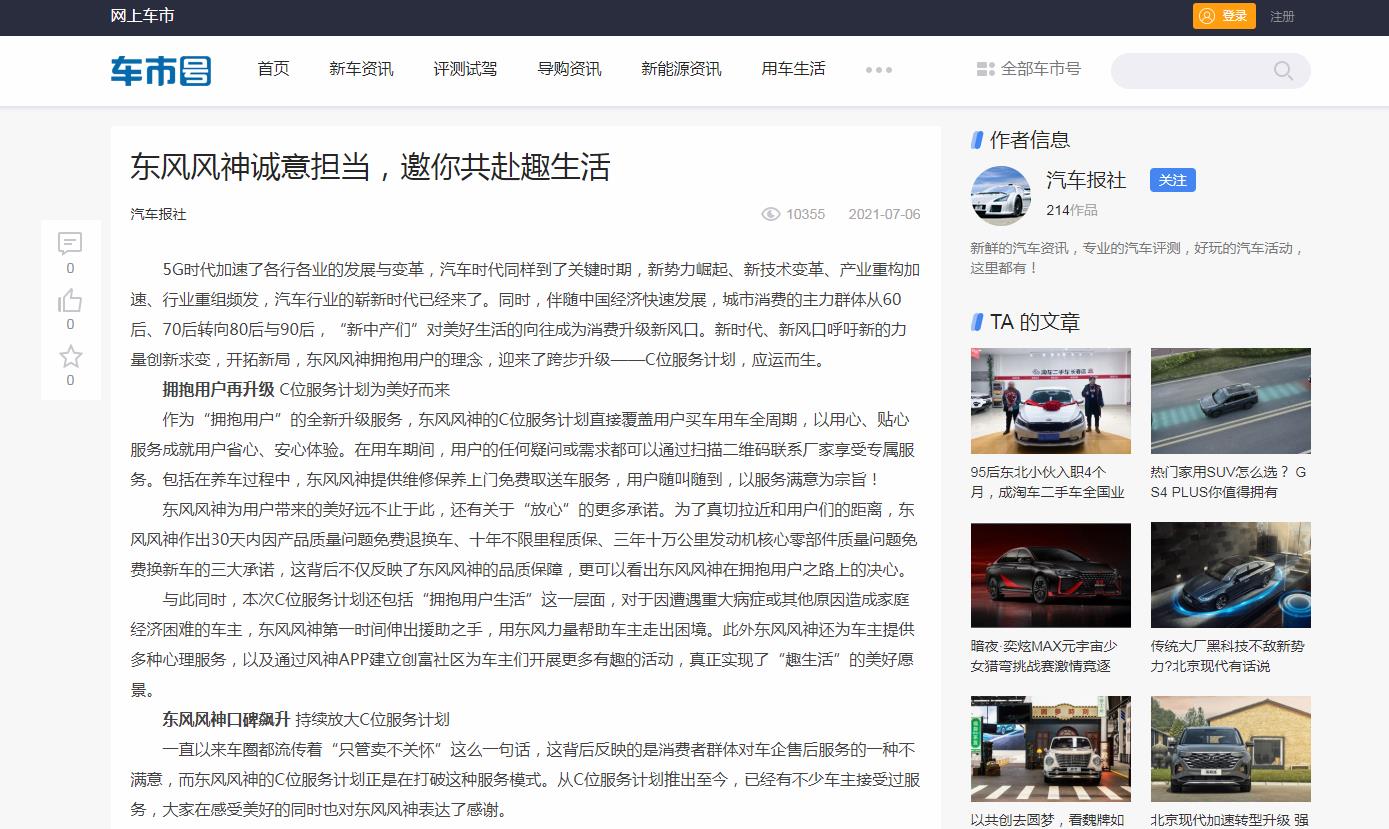1389x829 pixels.
Task: Open the article titled 热门家用SUV怎么选
Action: click(x=1229, y=482)
